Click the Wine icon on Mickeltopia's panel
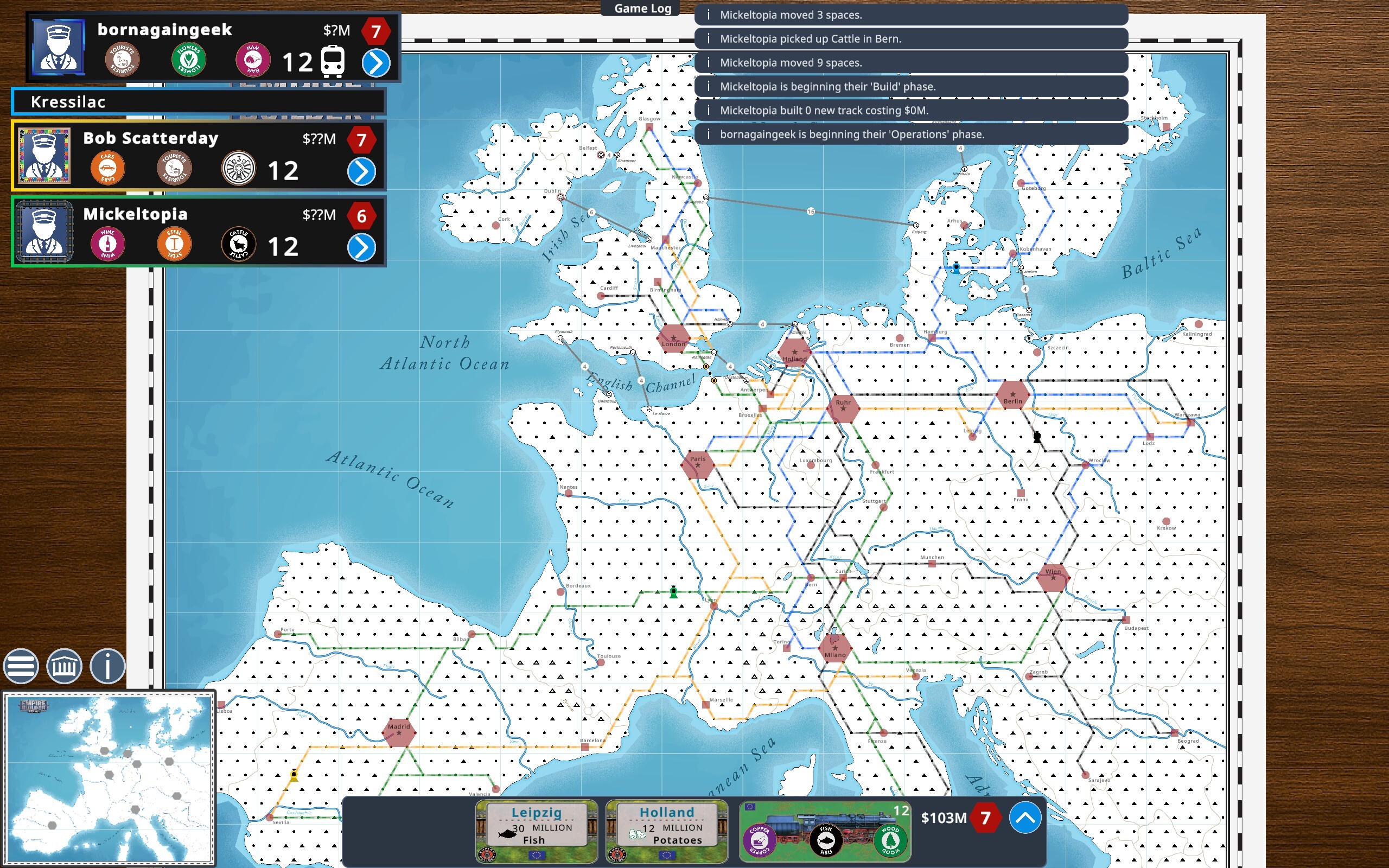Screen dimensions: 1389x868 click(107, 244)
